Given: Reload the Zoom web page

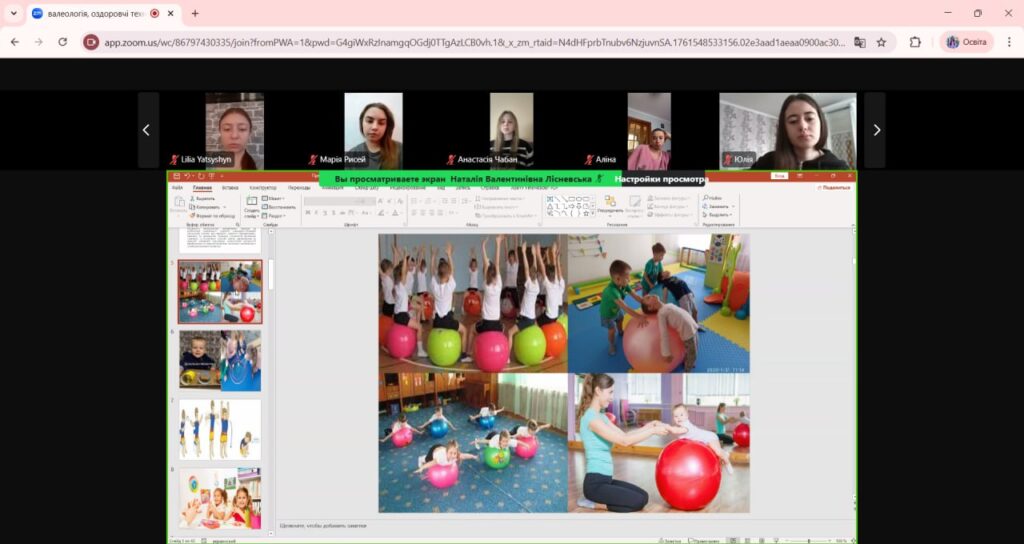Looking at the screenshot, I should click(x=63, y=42).
